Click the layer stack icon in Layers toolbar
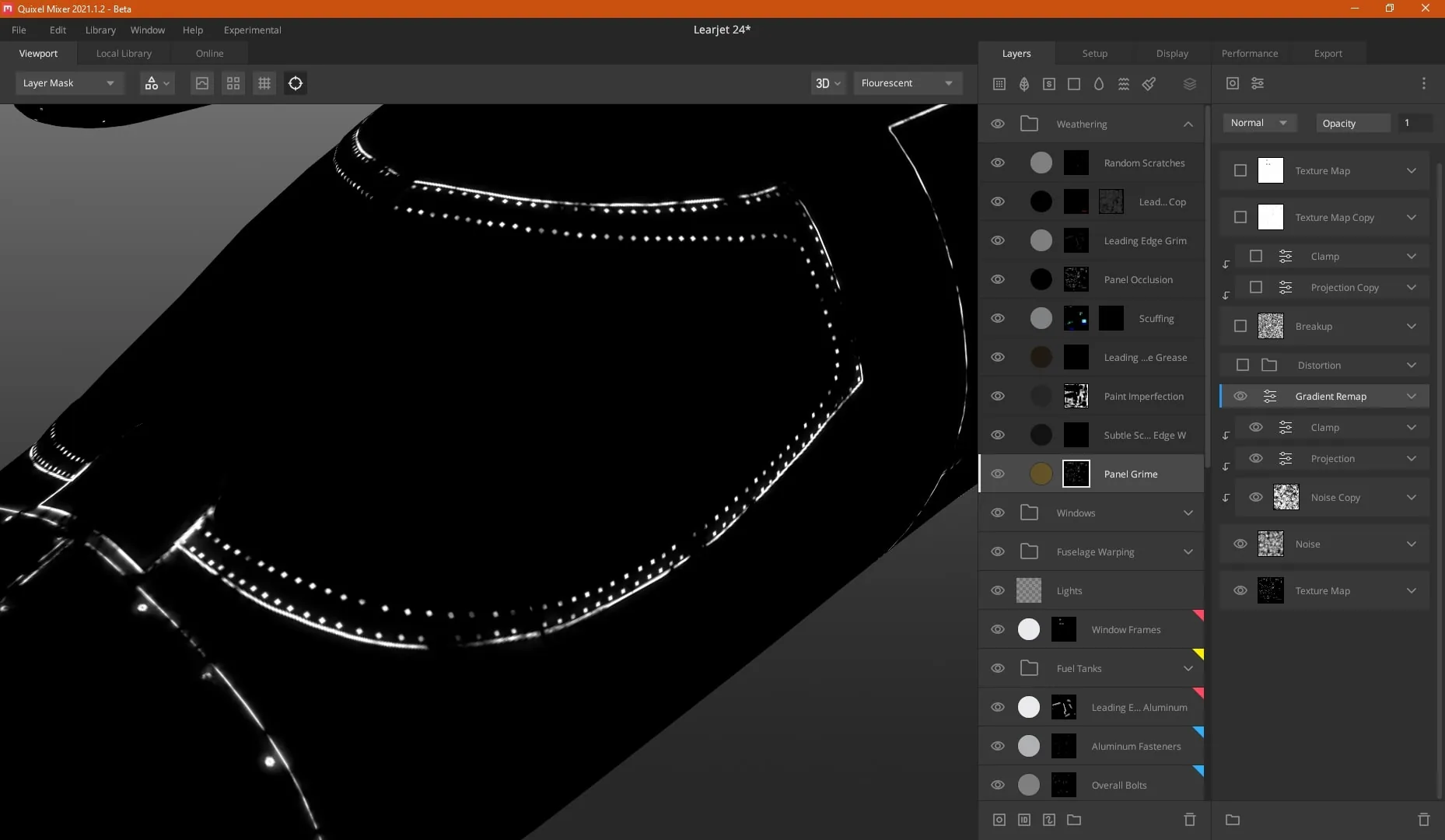The width and height of the screenshot is (1445, 840). pos(1189,84)
